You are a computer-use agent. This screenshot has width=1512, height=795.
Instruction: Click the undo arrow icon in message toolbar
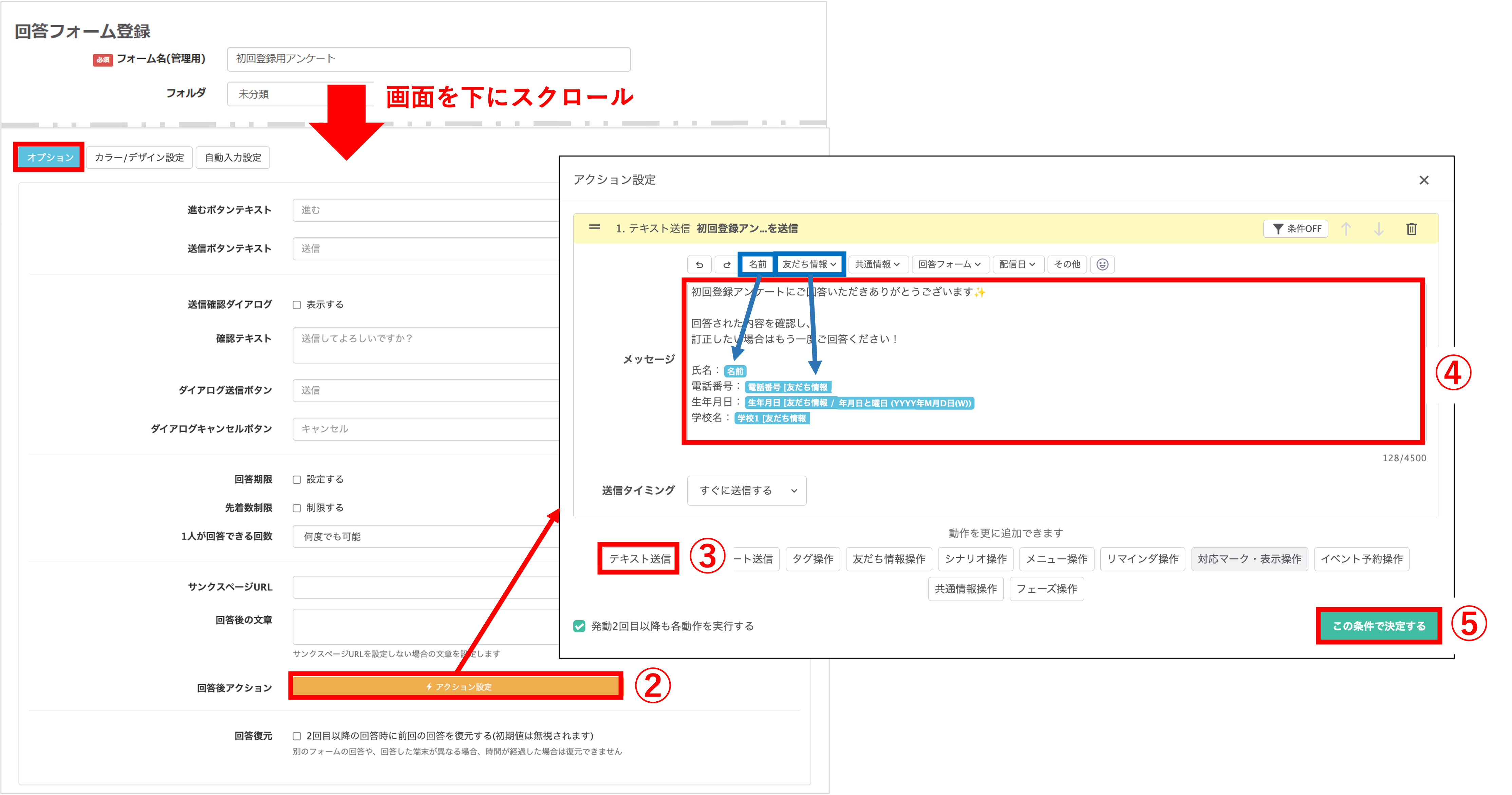point(699,265)
